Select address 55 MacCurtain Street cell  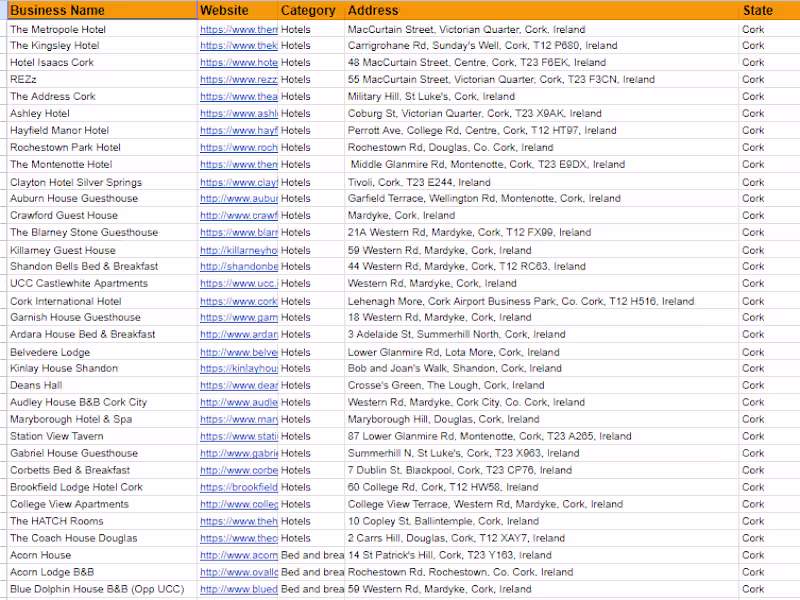542,80
